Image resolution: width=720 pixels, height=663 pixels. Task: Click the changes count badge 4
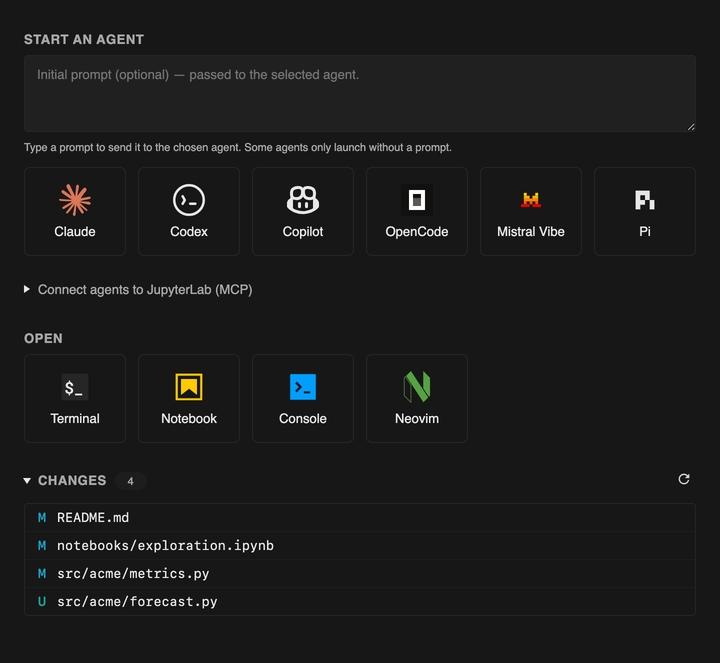[130, 481]
